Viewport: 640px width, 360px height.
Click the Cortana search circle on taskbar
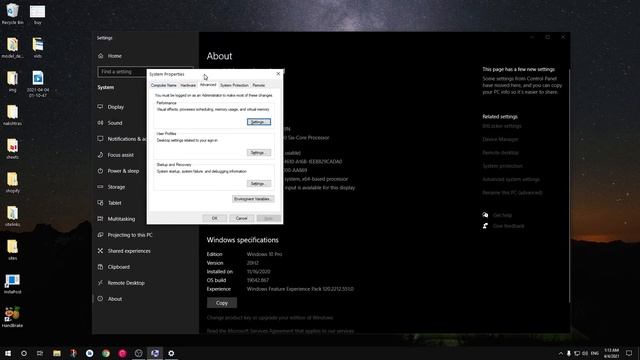24,353
